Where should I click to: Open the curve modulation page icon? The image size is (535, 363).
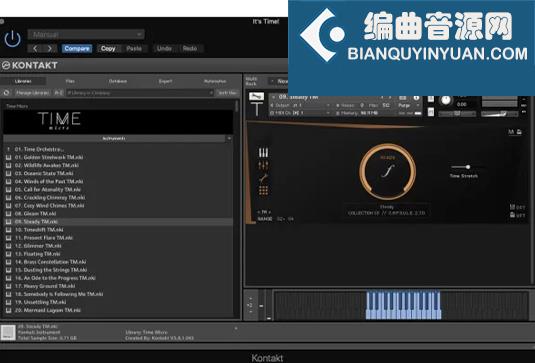point(263,178)
